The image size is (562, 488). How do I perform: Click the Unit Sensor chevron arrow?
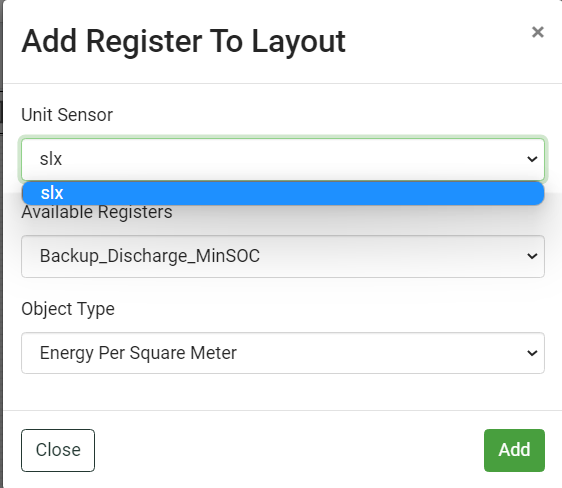[532, 159]
